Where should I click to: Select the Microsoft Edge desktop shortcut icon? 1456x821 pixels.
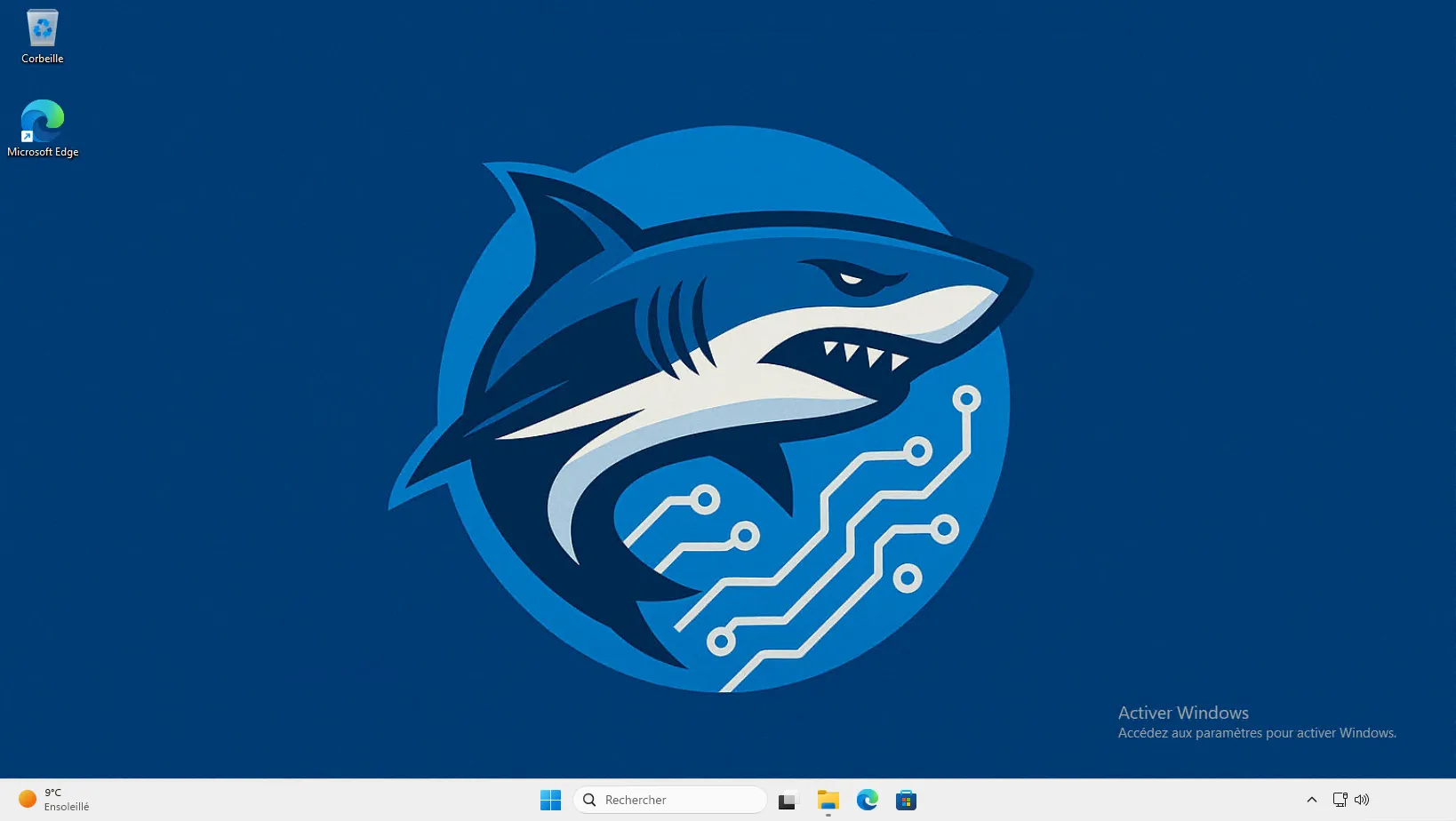click(x=43, y=121)
